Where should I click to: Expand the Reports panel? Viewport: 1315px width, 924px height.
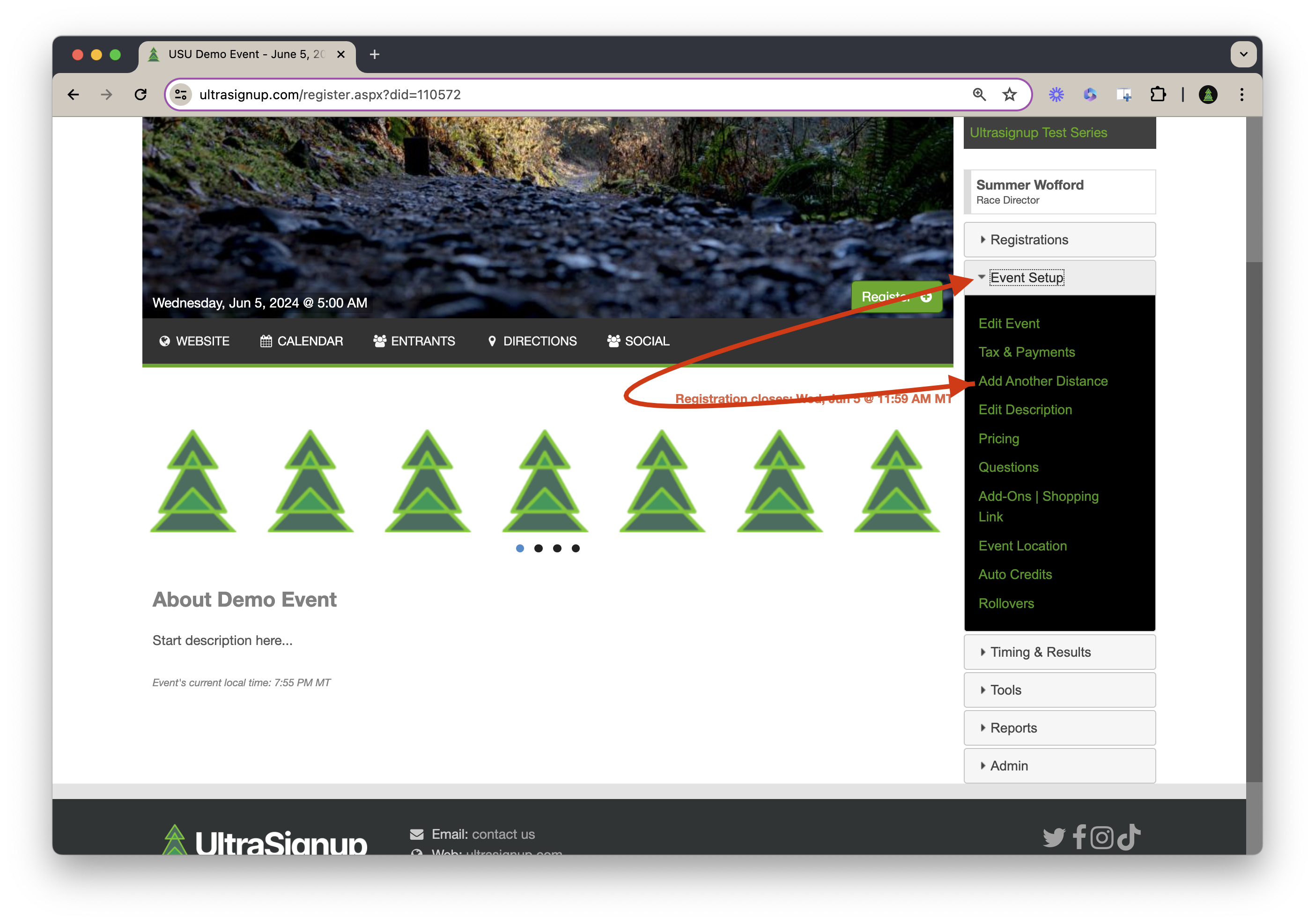(1060, 727)
